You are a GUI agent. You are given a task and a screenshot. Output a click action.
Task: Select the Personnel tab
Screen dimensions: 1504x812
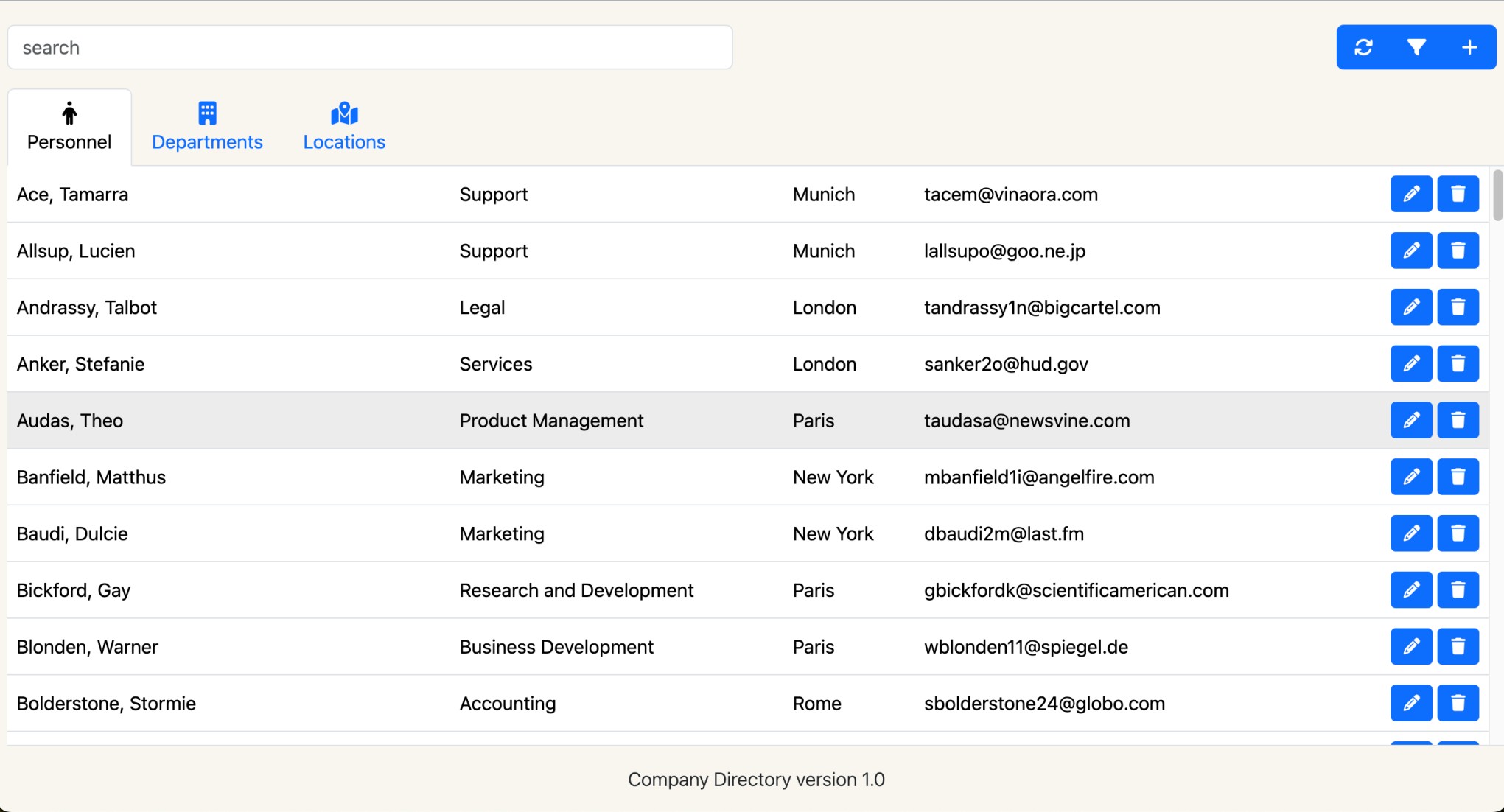[x=69, y=127]
